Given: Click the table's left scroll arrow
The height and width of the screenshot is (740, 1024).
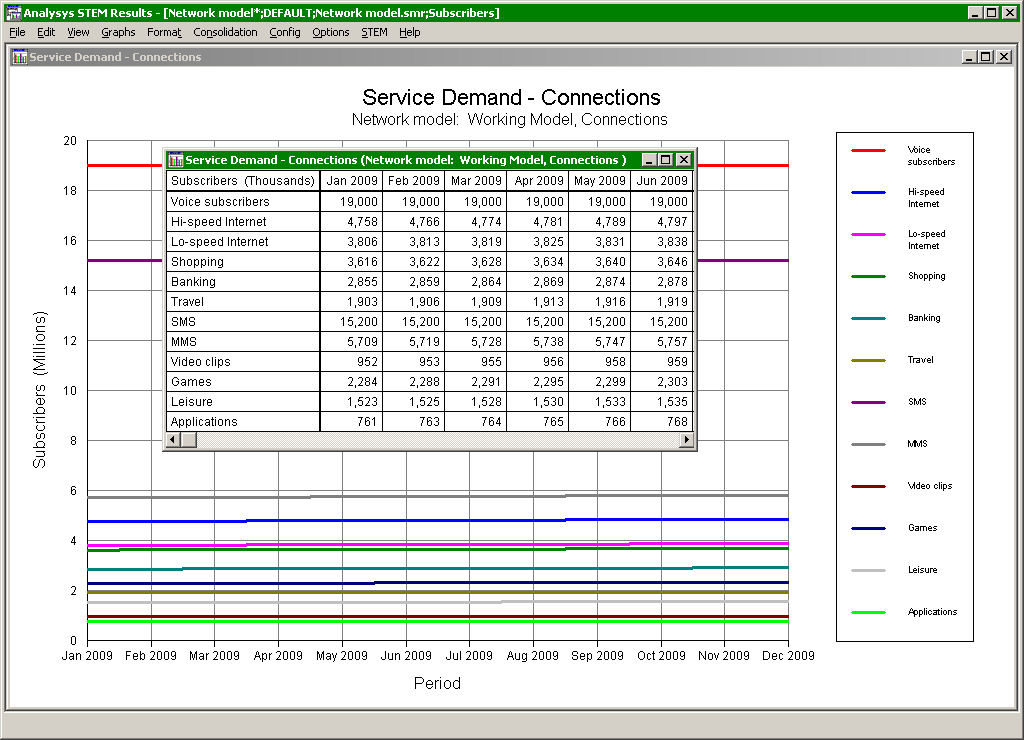Looking at the screenshot, I should pyautogui.click(x=172, y=440).
